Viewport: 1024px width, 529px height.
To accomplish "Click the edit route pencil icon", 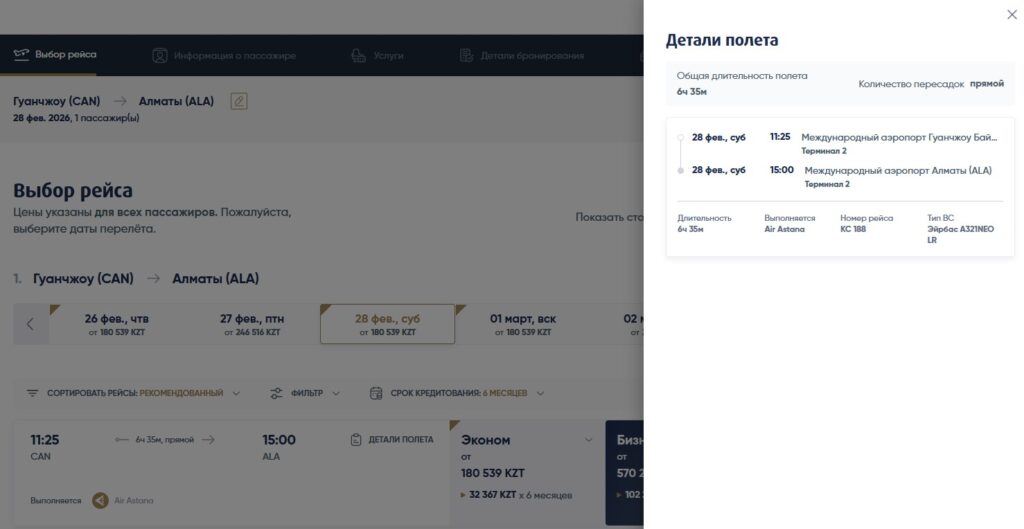I will 238,101.
